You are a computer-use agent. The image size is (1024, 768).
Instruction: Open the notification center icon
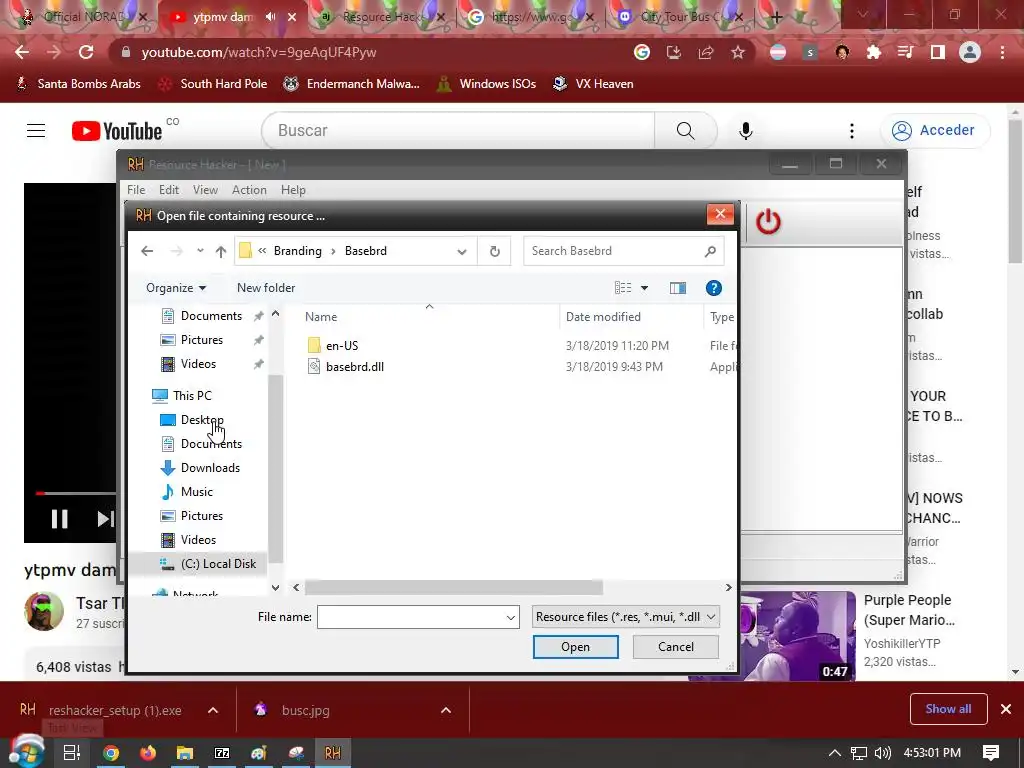(x=991, y=753)
